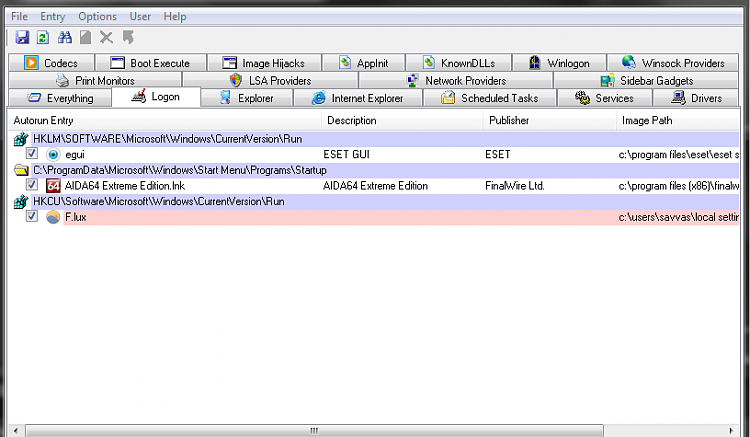Viewport: 750px width, 437px height.
Task: Click the HKCU Run registry key icon
Action: point(21,202)
